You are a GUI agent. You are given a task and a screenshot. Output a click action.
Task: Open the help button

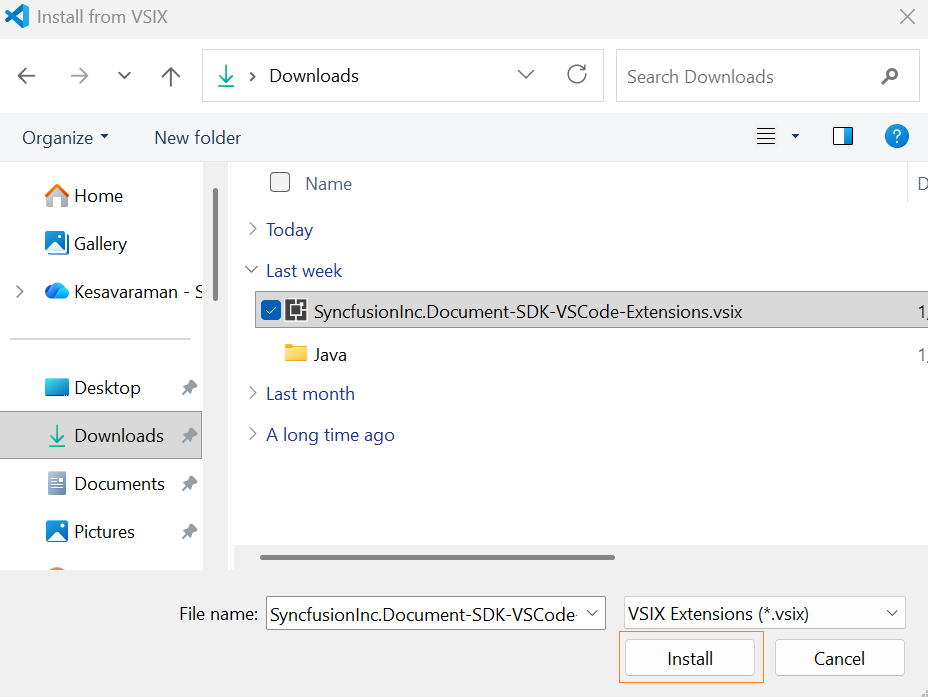tap(897, 136)
